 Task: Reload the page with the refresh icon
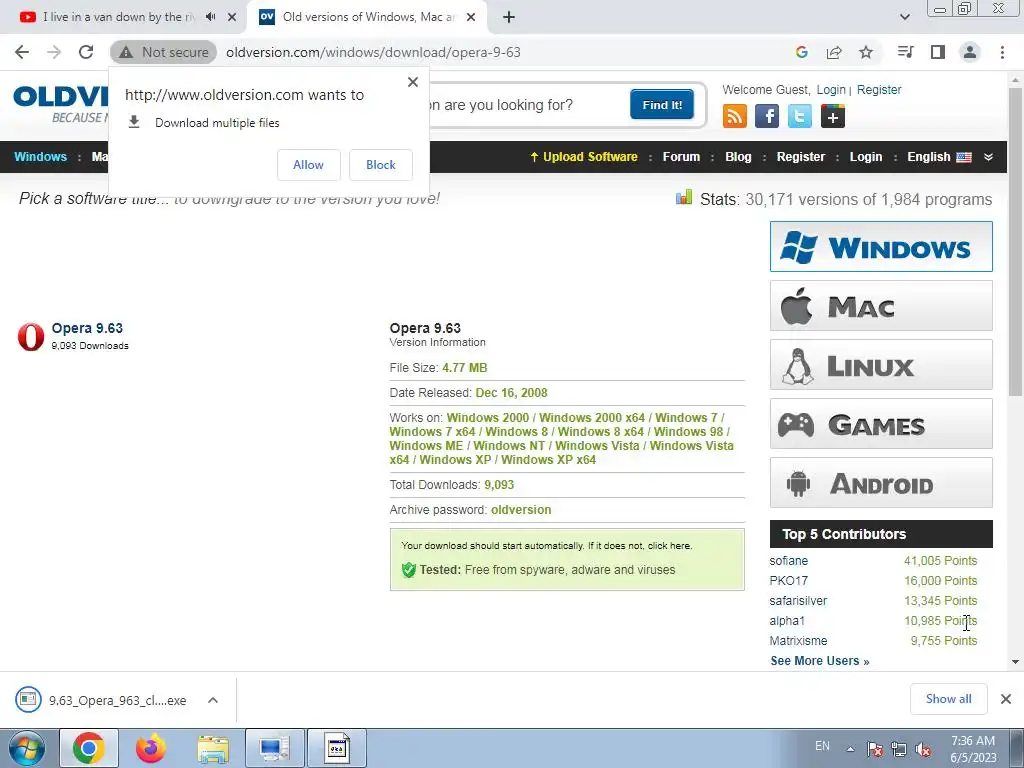point(86,52)
